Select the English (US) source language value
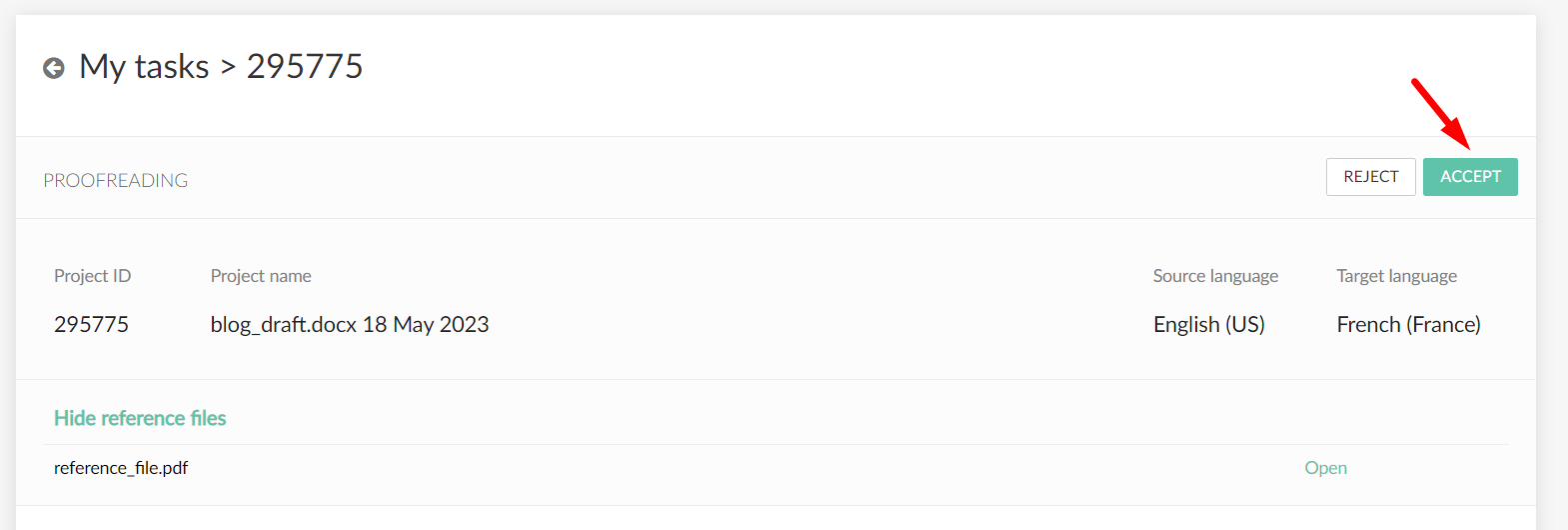The height and width of the screenshot is (530, 1568). click(1209, 325)
